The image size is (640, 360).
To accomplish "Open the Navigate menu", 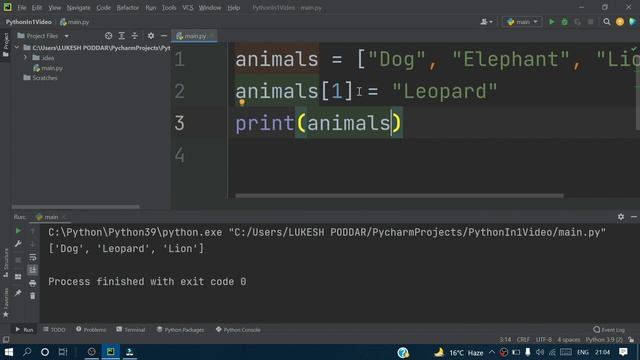I will (x=78, y=8).
